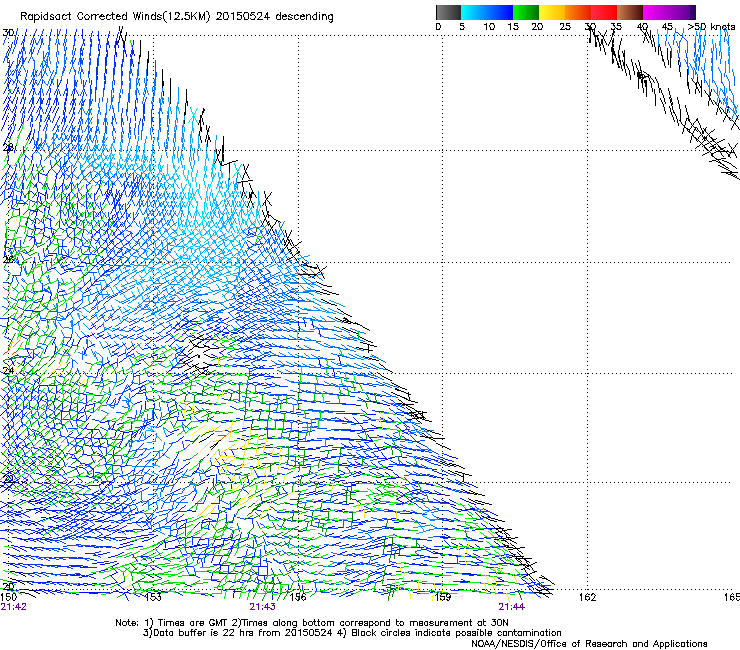The image size is (740, 650).
Task: Click the latitude label "30" on the left axis
Action: (8, 33)
